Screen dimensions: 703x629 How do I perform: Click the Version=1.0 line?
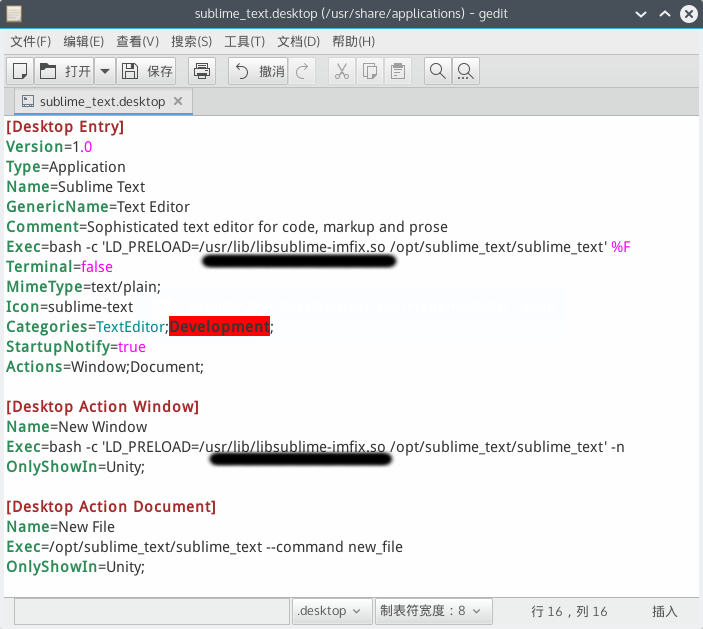pos(49,147)
